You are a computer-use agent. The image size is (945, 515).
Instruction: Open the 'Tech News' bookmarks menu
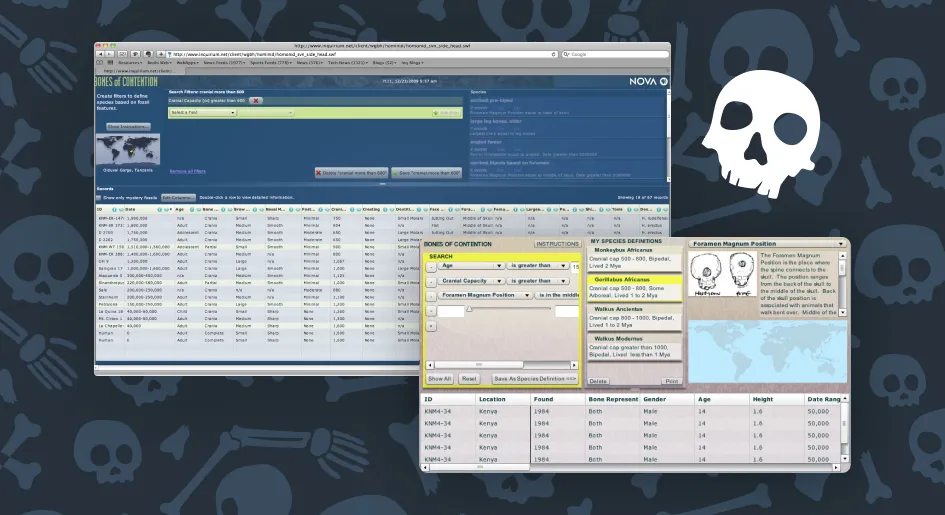click(348, 63)
